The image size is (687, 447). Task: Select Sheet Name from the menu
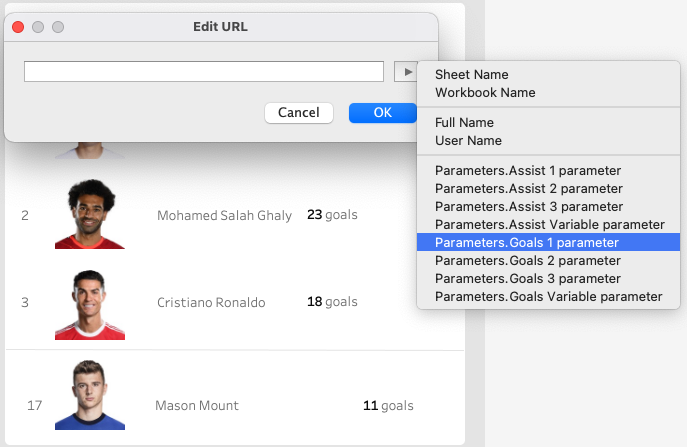point(471,75)
